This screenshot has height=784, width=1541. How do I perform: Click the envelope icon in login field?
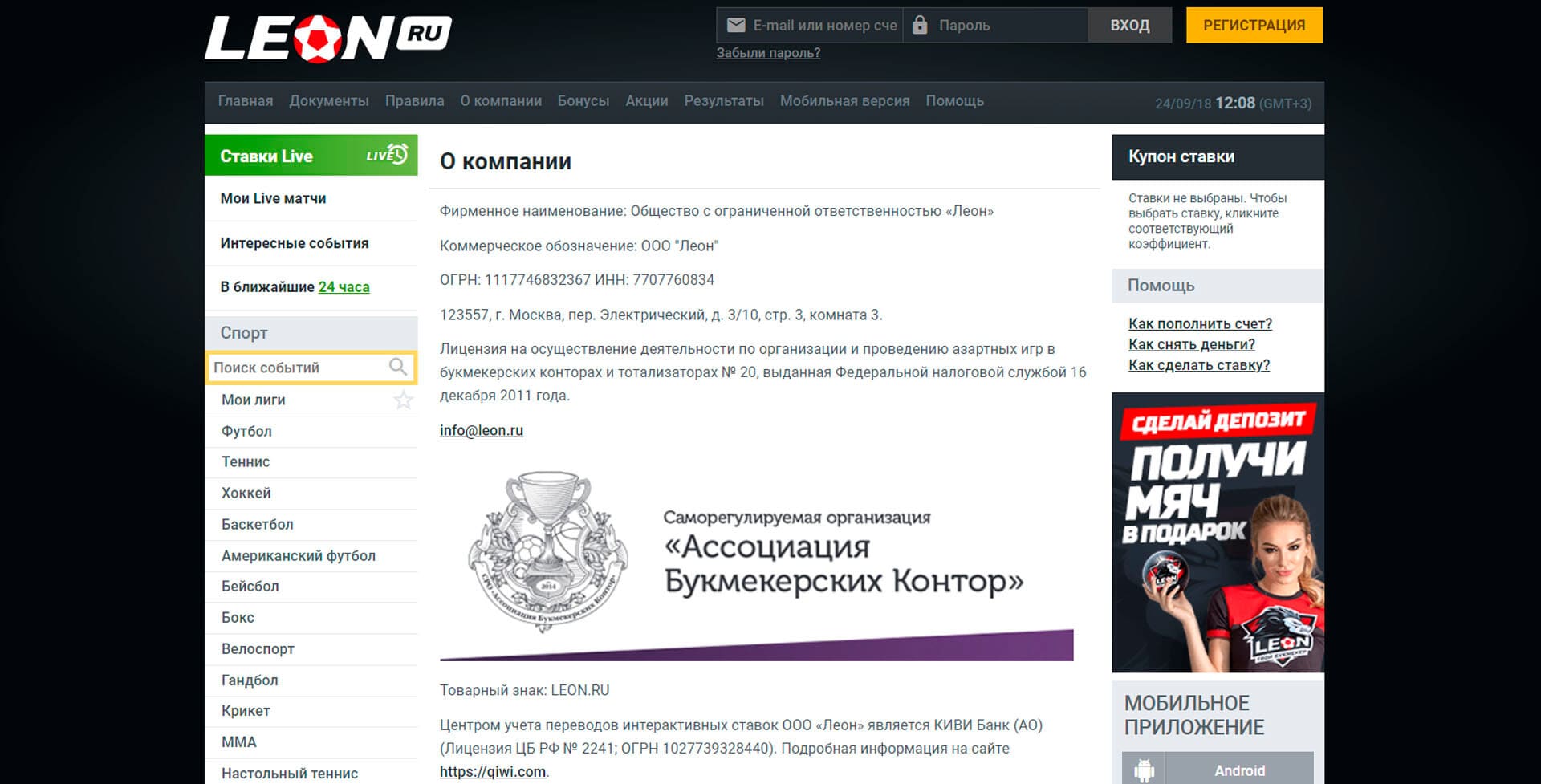[x=736, y=26]
